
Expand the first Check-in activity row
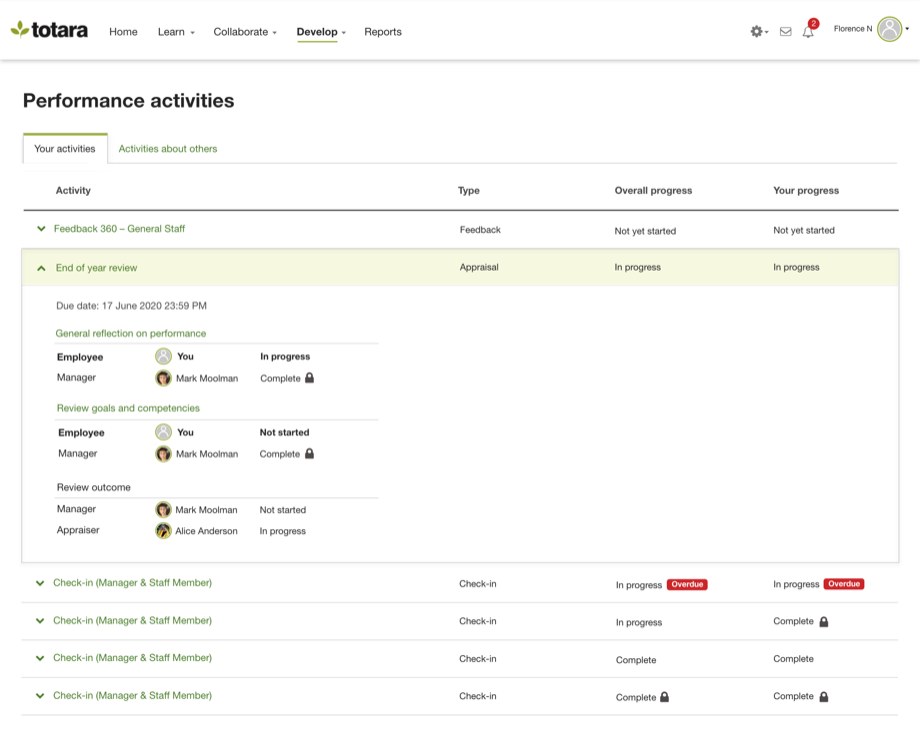coord(40,584)
